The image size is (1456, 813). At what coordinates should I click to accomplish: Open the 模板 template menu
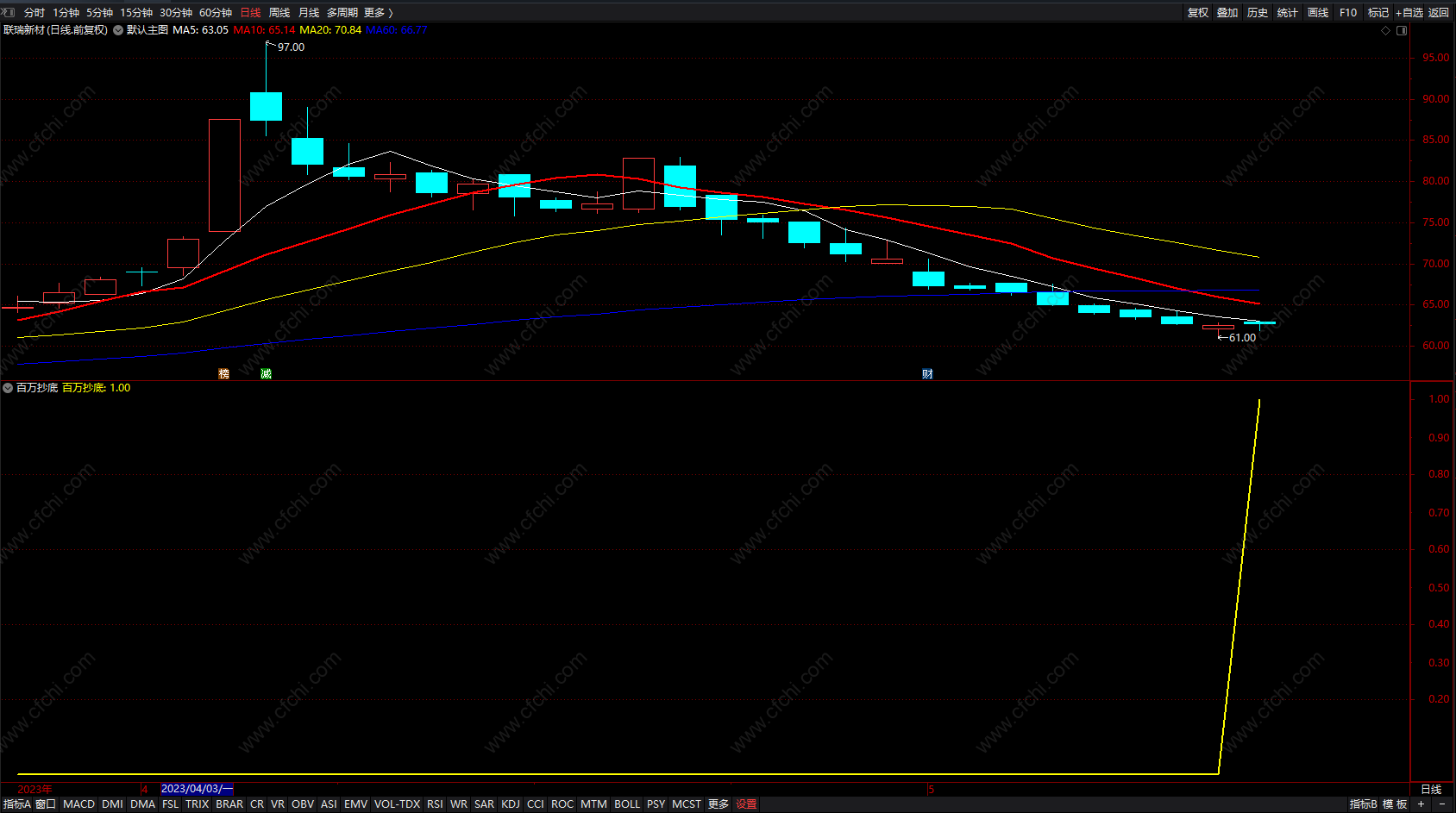click(x=1395, y=804)
